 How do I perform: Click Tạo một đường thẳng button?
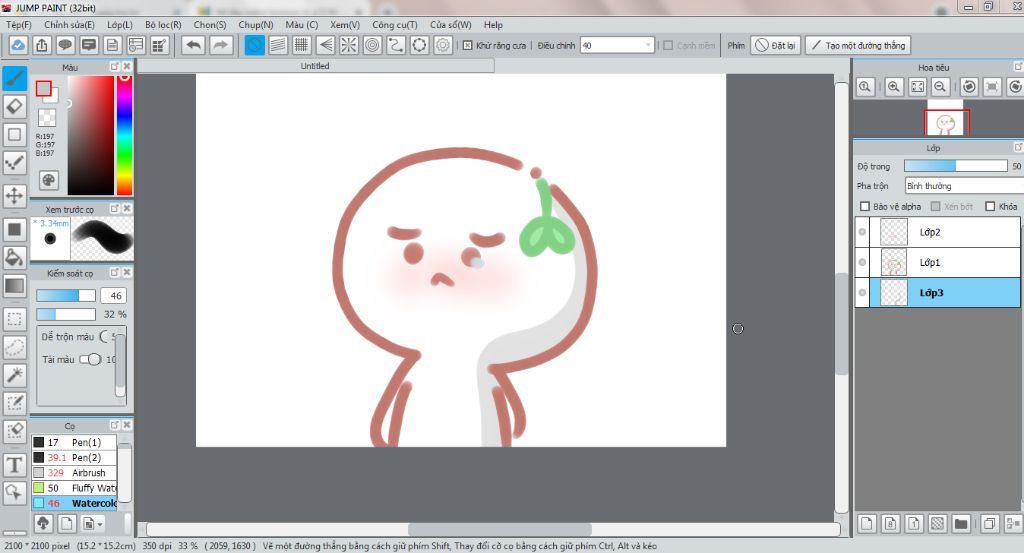[858, 46]
